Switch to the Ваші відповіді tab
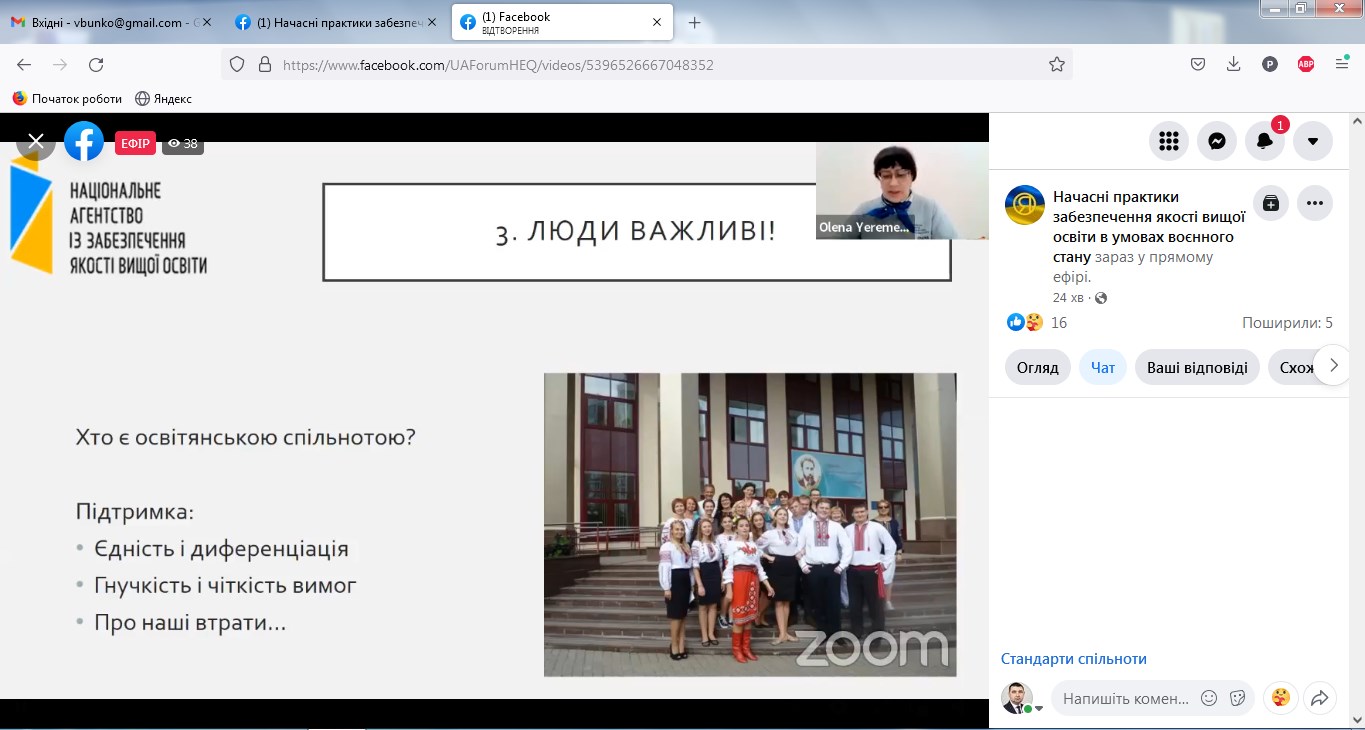The width and height of the screenshot is (1365, 730). 1197,367
